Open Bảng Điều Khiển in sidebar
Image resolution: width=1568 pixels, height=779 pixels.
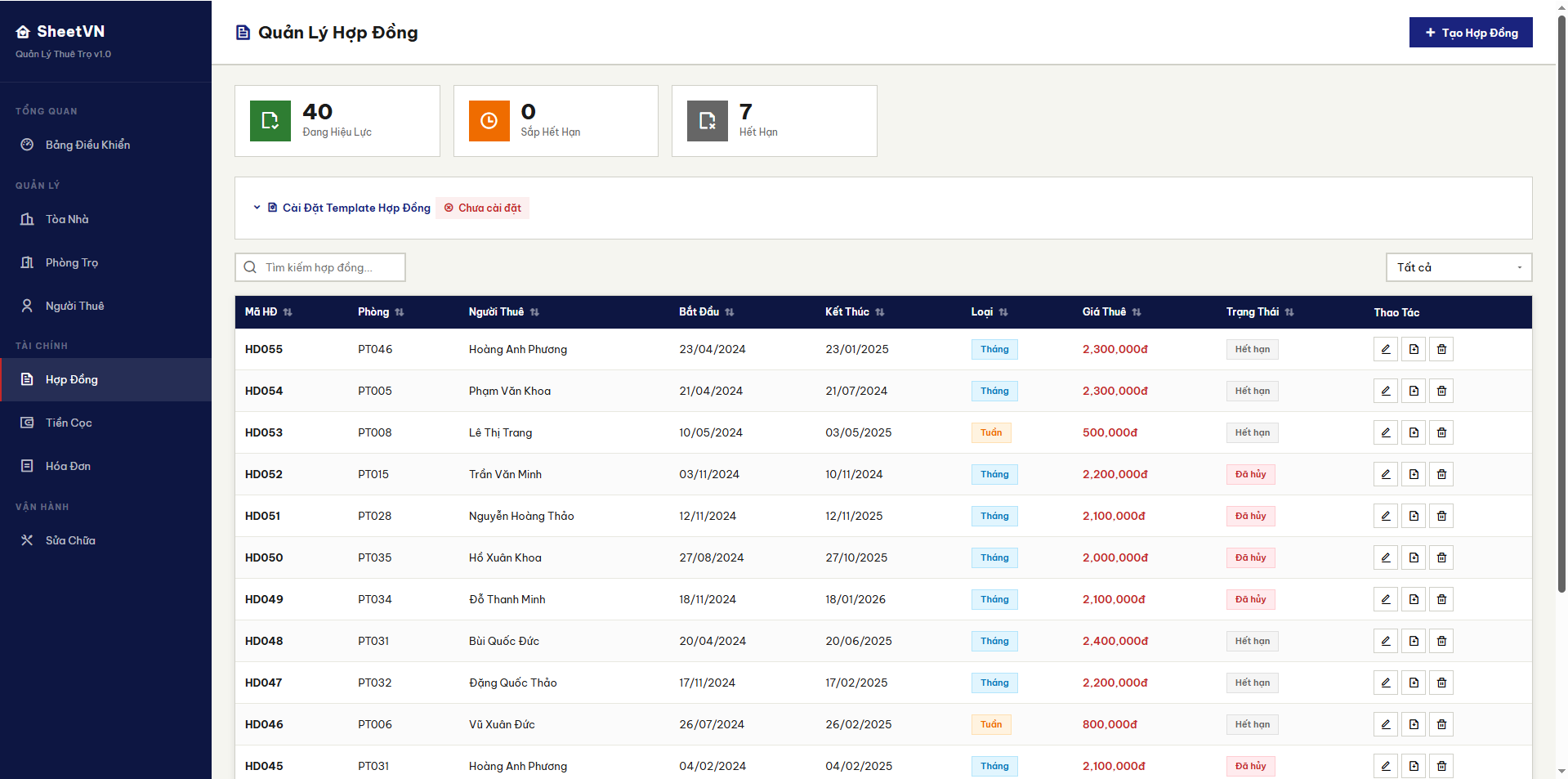tap(105, 145)
